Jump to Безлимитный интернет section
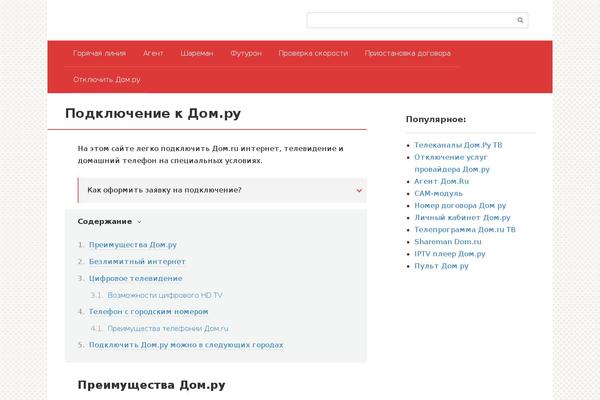The image size is (600, 400). [x=137, y=261]
